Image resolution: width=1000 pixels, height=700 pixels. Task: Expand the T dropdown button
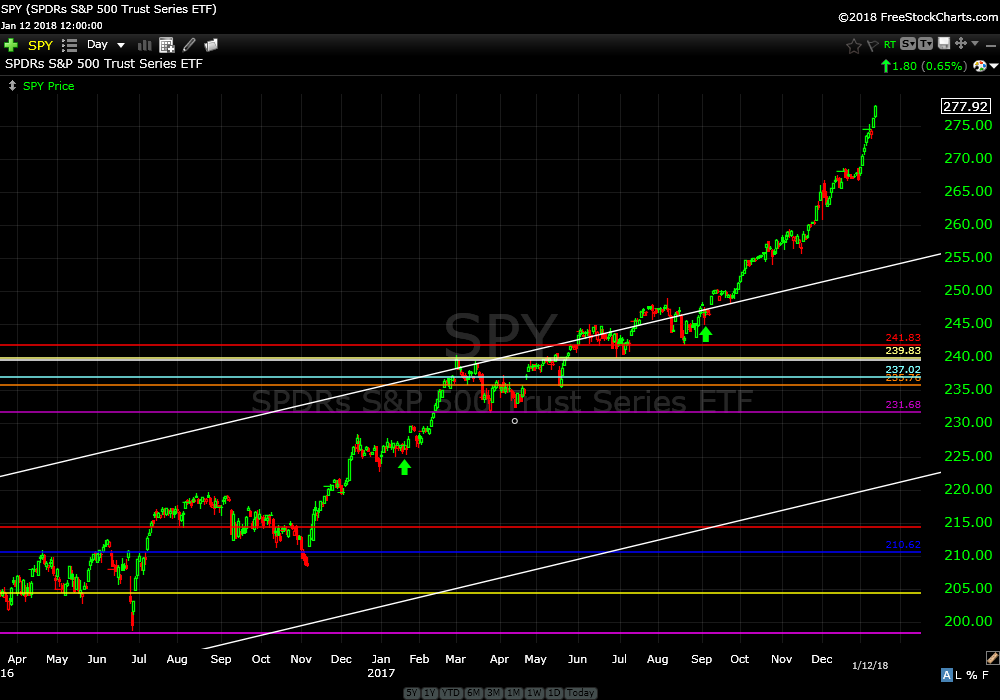point(926,44)
